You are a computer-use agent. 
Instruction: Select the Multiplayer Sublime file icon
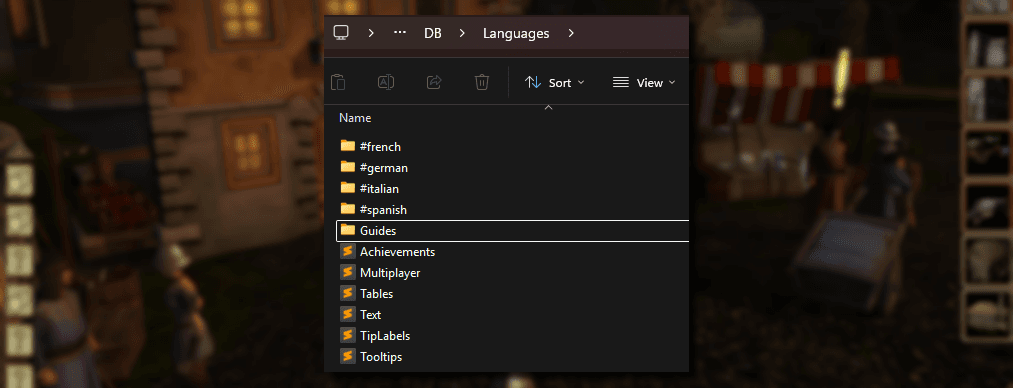(348, 272)
